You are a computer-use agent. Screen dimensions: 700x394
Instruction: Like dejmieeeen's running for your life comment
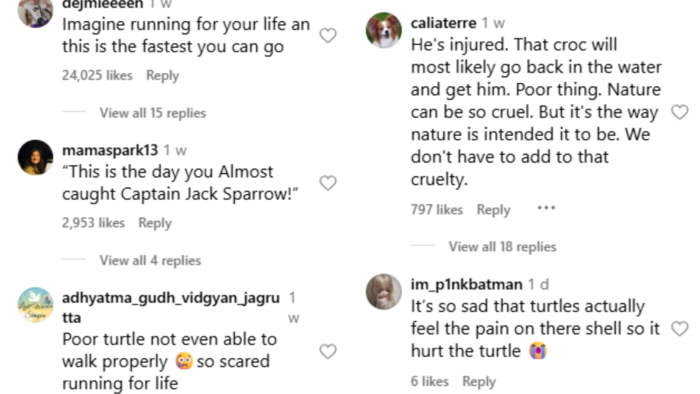click(328, 35)
